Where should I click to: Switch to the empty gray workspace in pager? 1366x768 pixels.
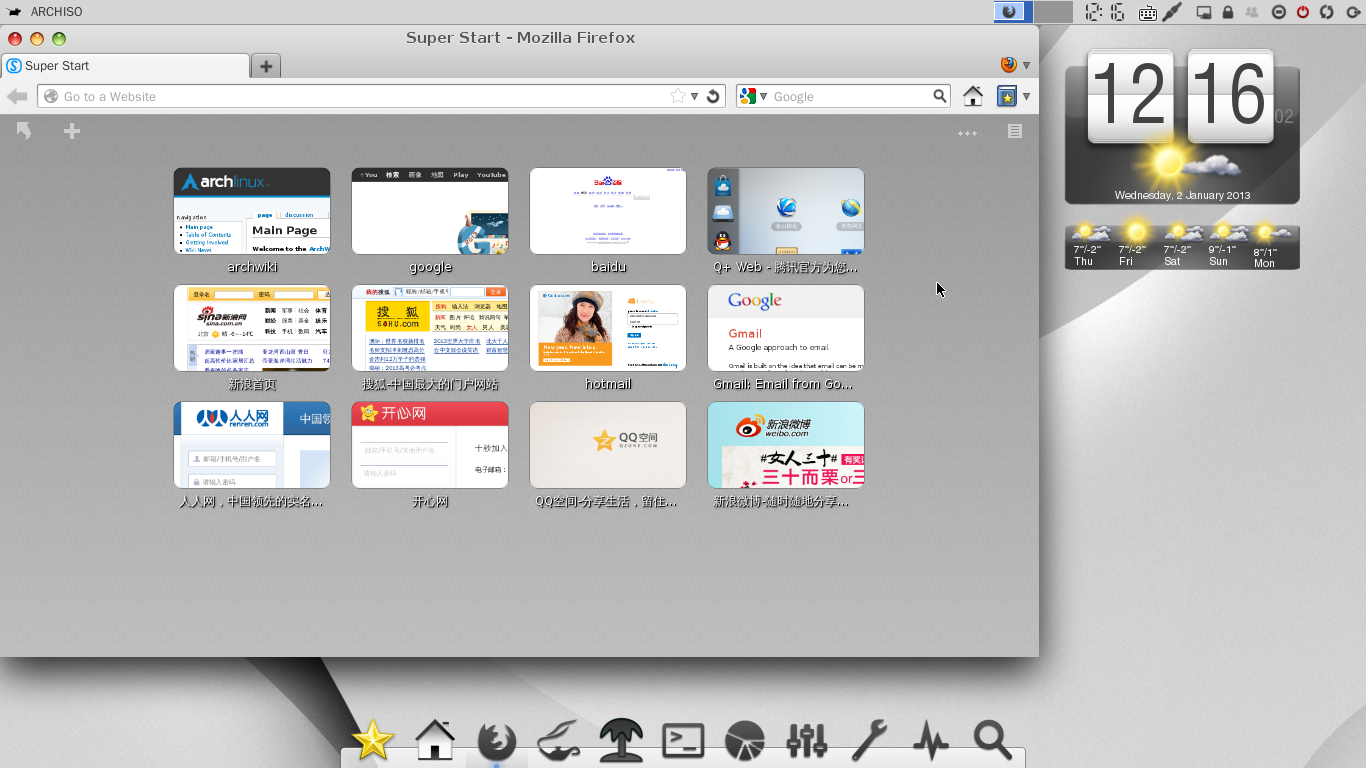click(x=1053, y=12)
